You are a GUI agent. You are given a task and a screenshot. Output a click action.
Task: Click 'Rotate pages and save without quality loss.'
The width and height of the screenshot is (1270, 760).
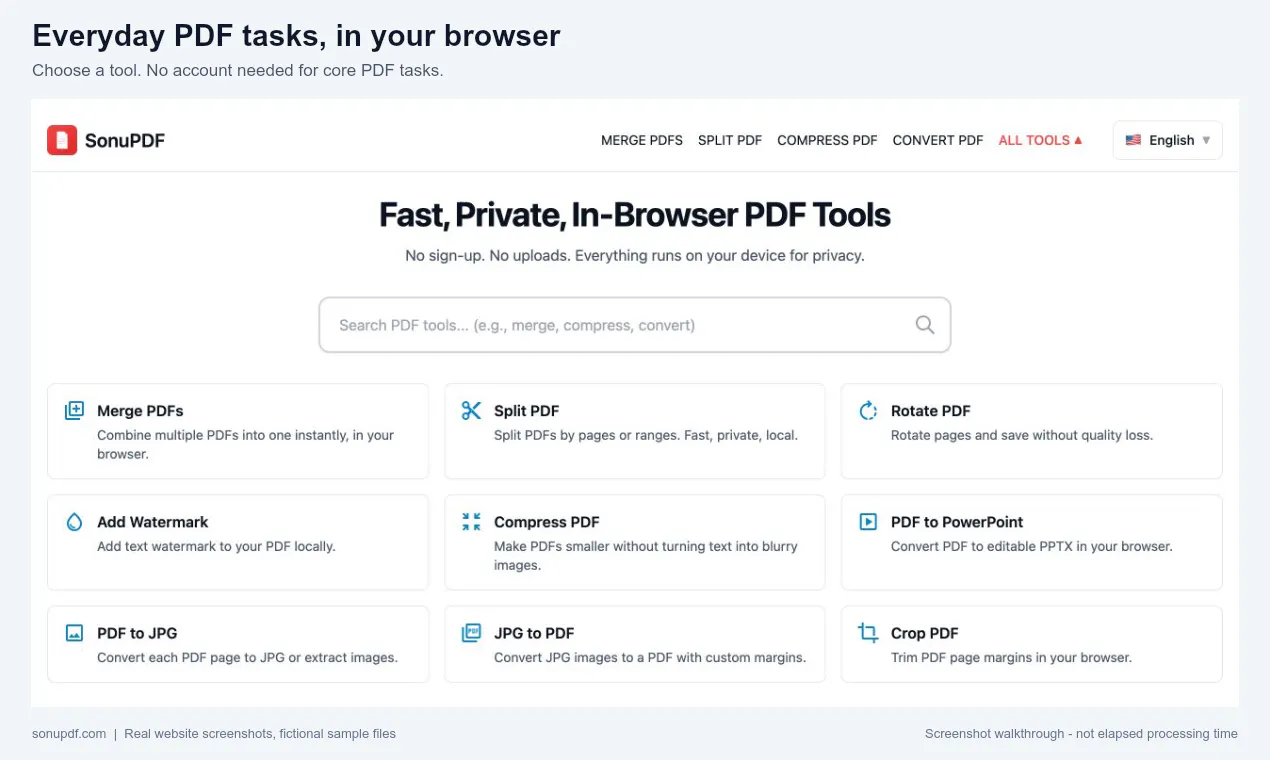click(1022, 435)
